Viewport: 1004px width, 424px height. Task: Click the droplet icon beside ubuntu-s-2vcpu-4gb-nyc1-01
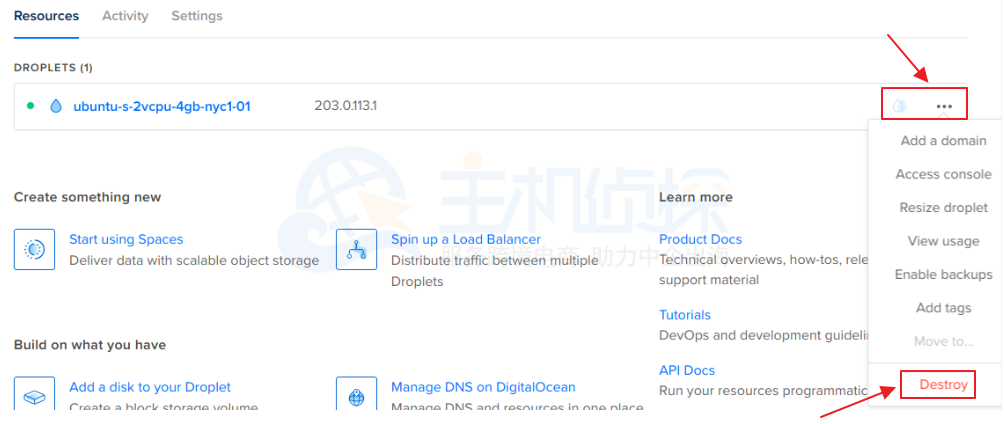pos(56,106)
